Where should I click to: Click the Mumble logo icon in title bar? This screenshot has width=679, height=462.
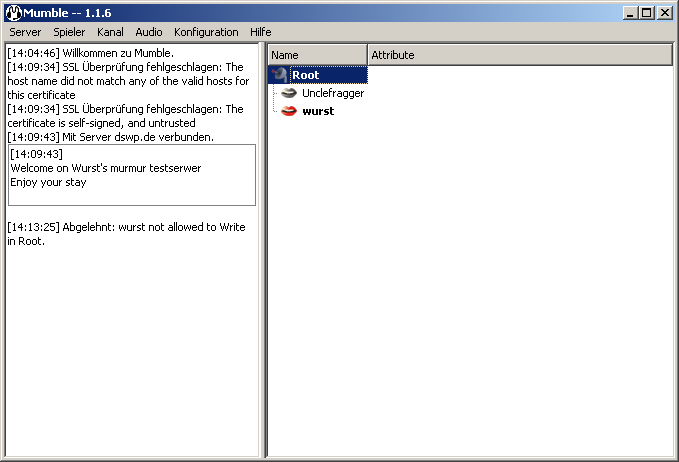point(13,13)
